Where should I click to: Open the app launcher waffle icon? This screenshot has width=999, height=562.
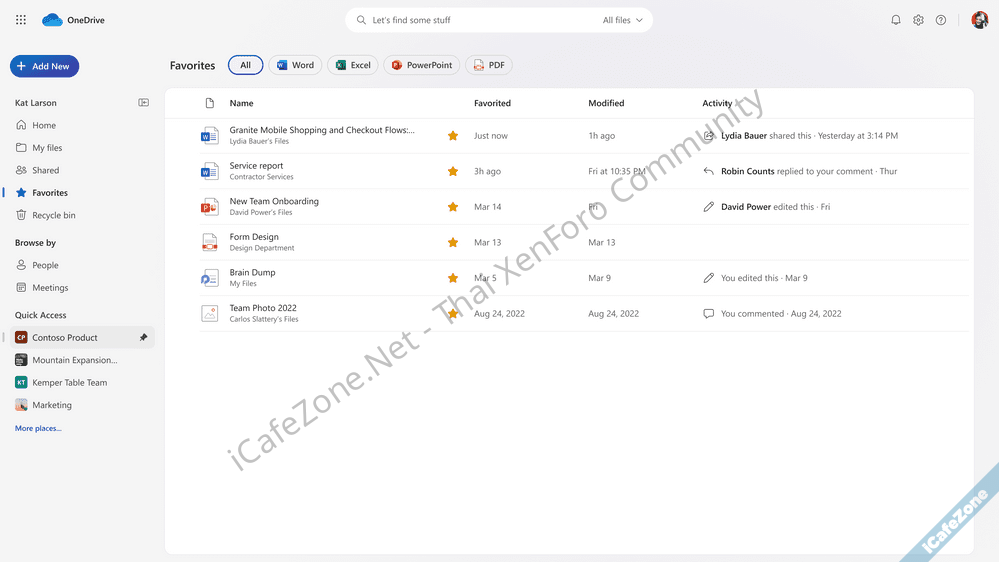point(21,20)
